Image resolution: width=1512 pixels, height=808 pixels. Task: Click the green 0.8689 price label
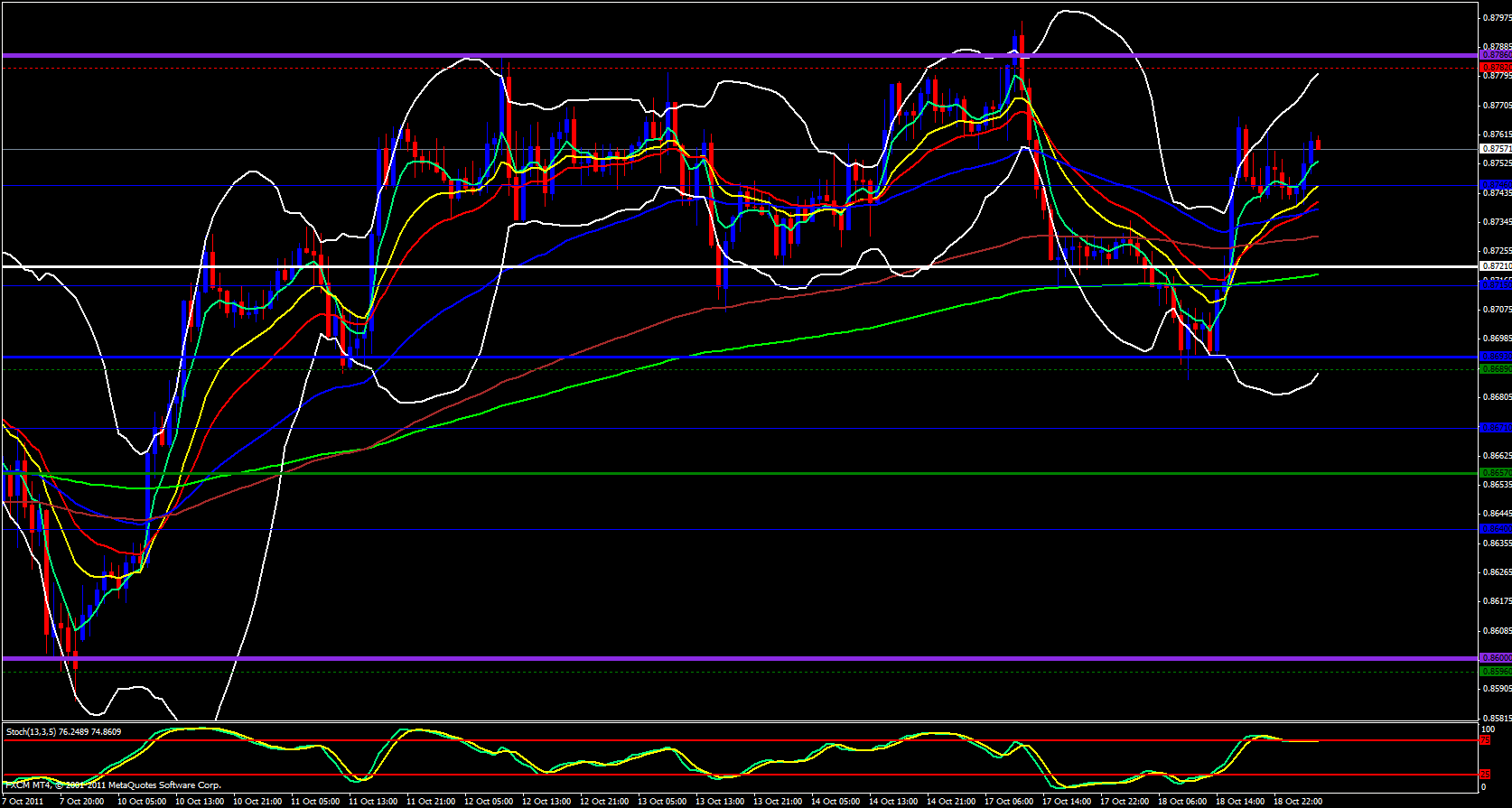(x=1495, y=368)
